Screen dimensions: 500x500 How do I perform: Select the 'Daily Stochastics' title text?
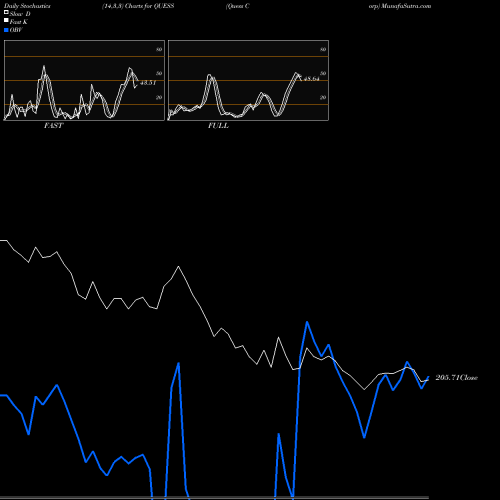click(x=27, y=6)
